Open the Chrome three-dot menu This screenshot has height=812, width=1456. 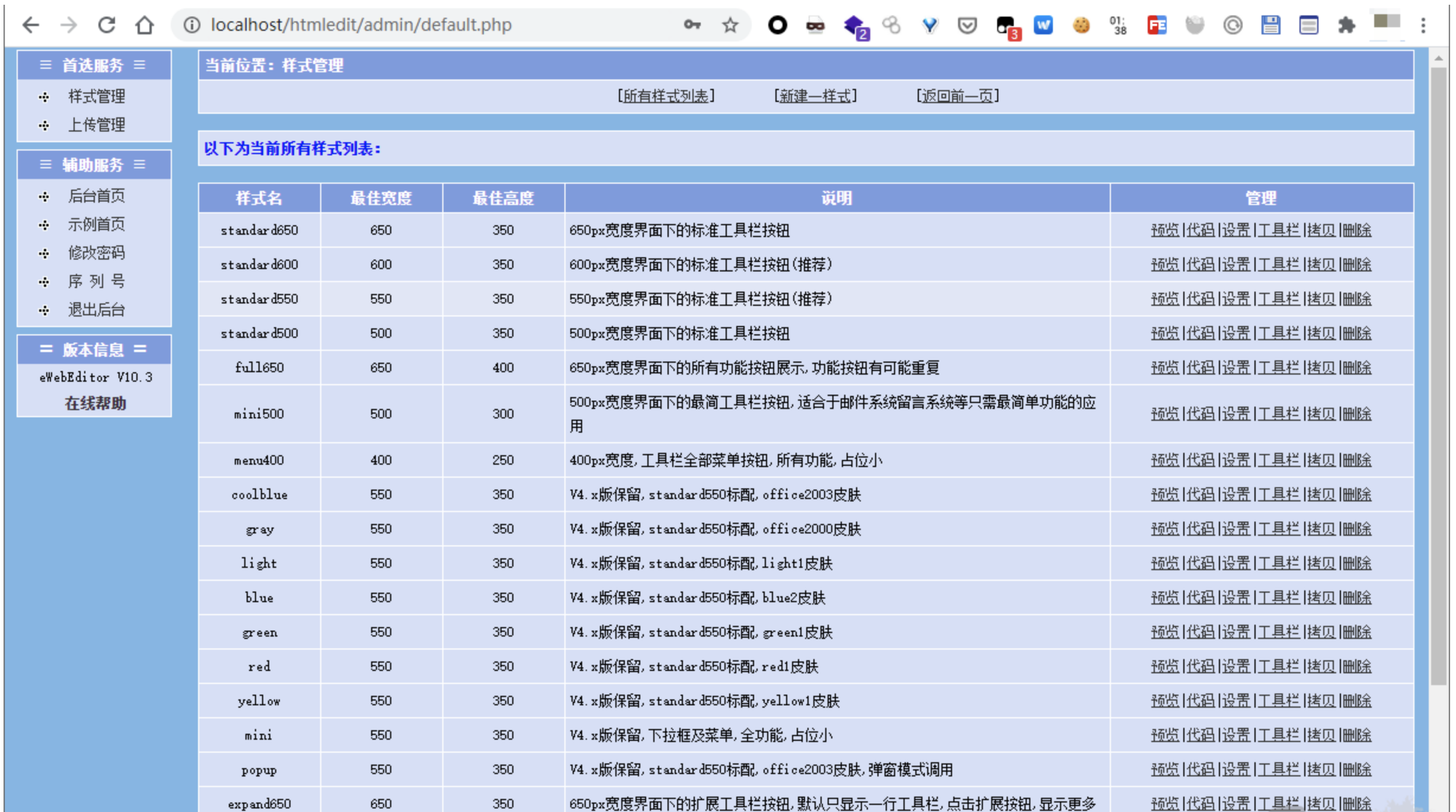[1423, 25]
